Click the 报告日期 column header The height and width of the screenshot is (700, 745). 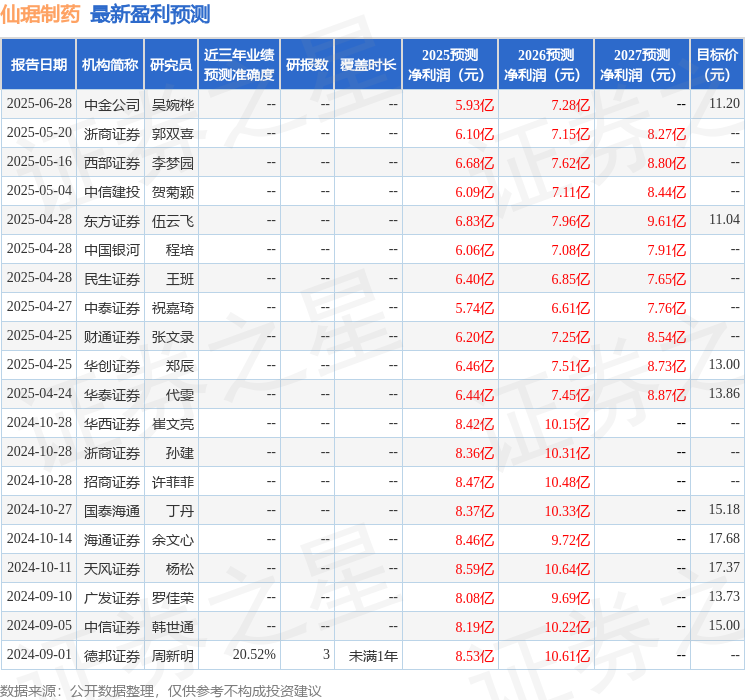pos(38,65)
